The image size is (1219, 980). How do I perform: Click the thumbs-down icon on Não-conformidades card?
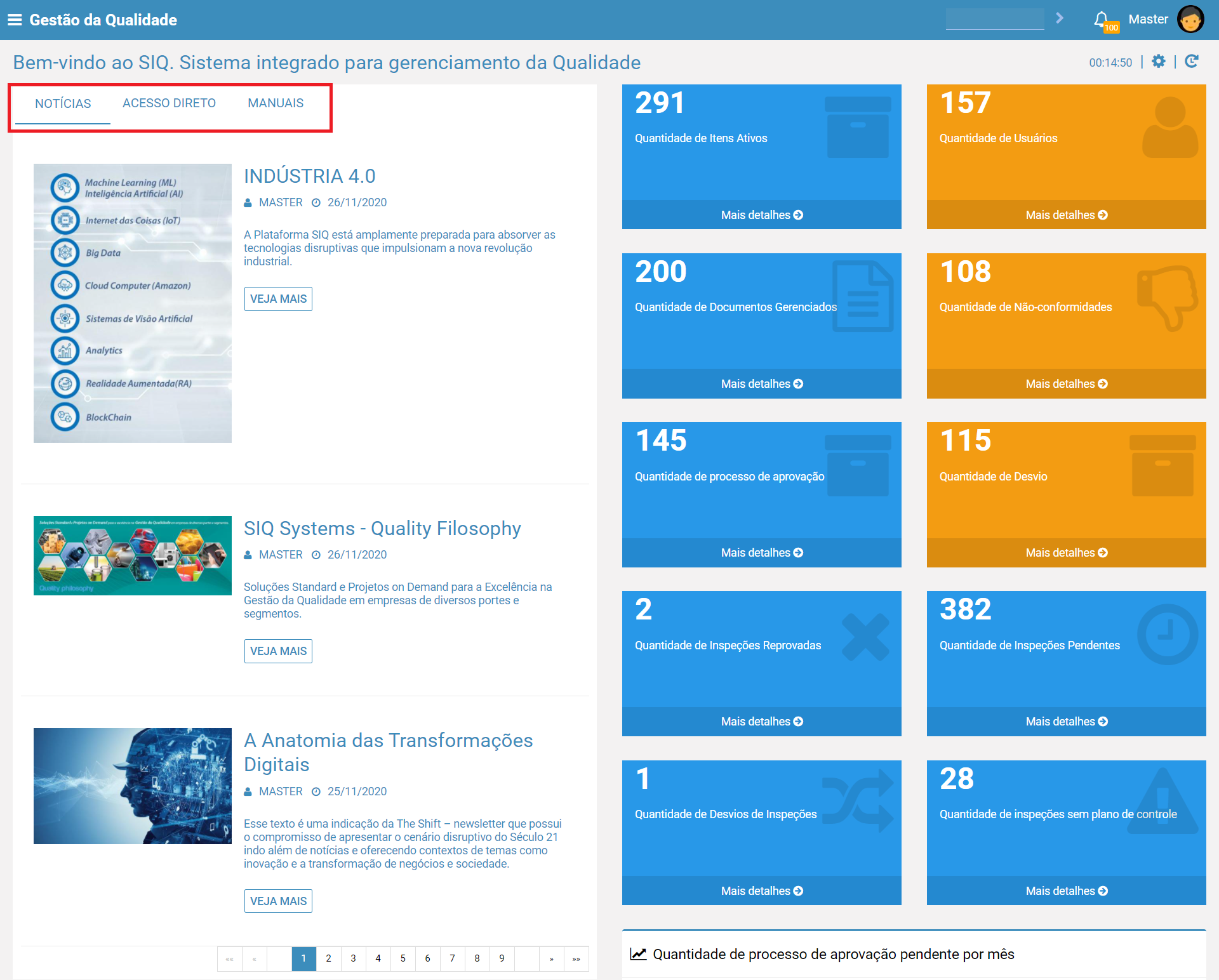click(x=1167, y=298)
